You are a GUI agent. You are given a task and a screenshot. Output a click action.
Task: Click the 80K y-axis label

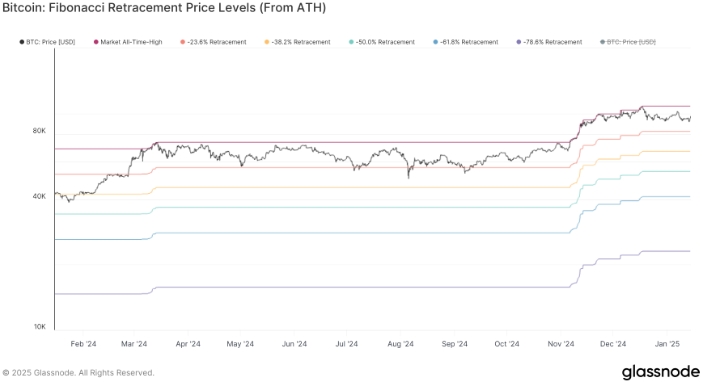[39, 131]
